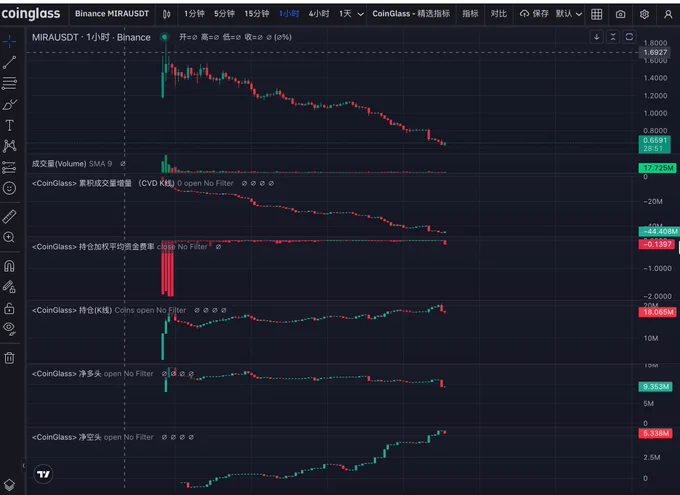Screen dimensions: 680x495
Task: Click the MIRAUSDT · 1小时 · Binance legend title
Action: coord(91,37)
